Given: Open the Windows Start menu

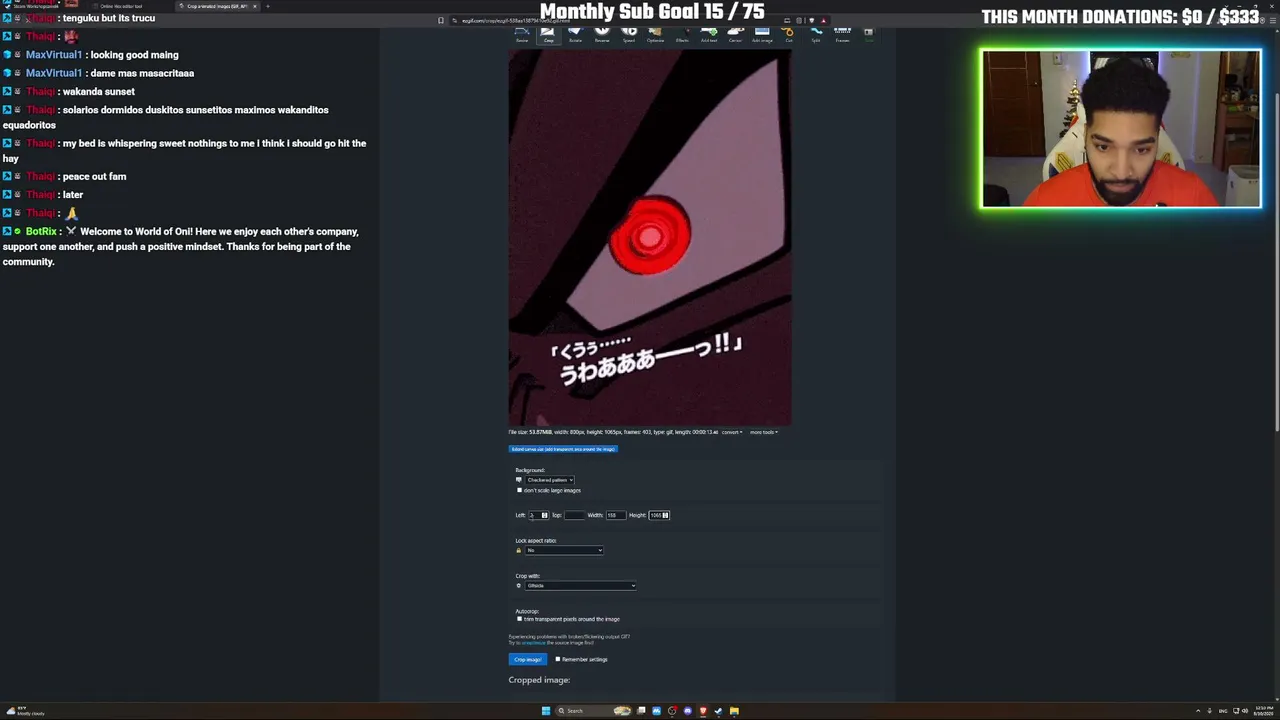Looking at the screenshot, I should [x=546, y=711].
